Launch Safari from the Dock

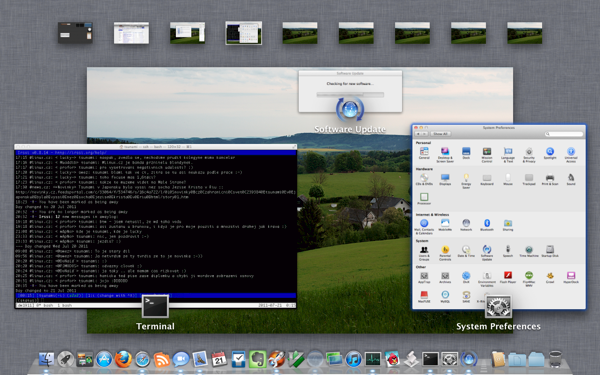[142, 359]
